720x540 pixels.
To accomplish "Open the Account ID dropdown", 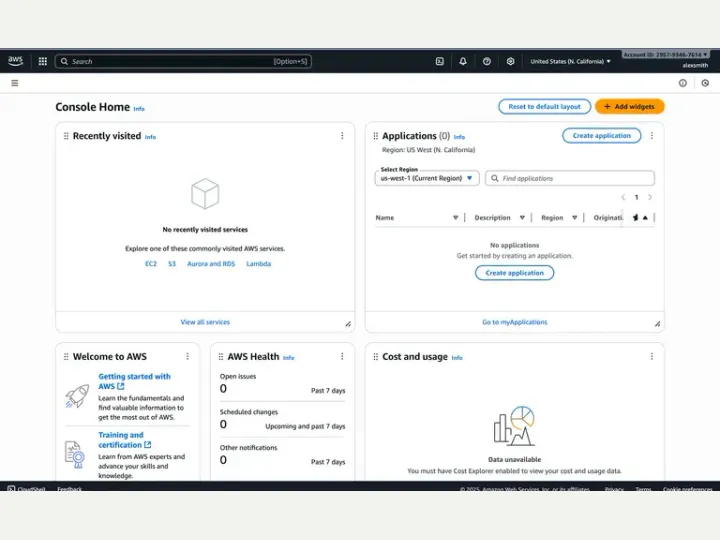I will [x=665, y=55].
